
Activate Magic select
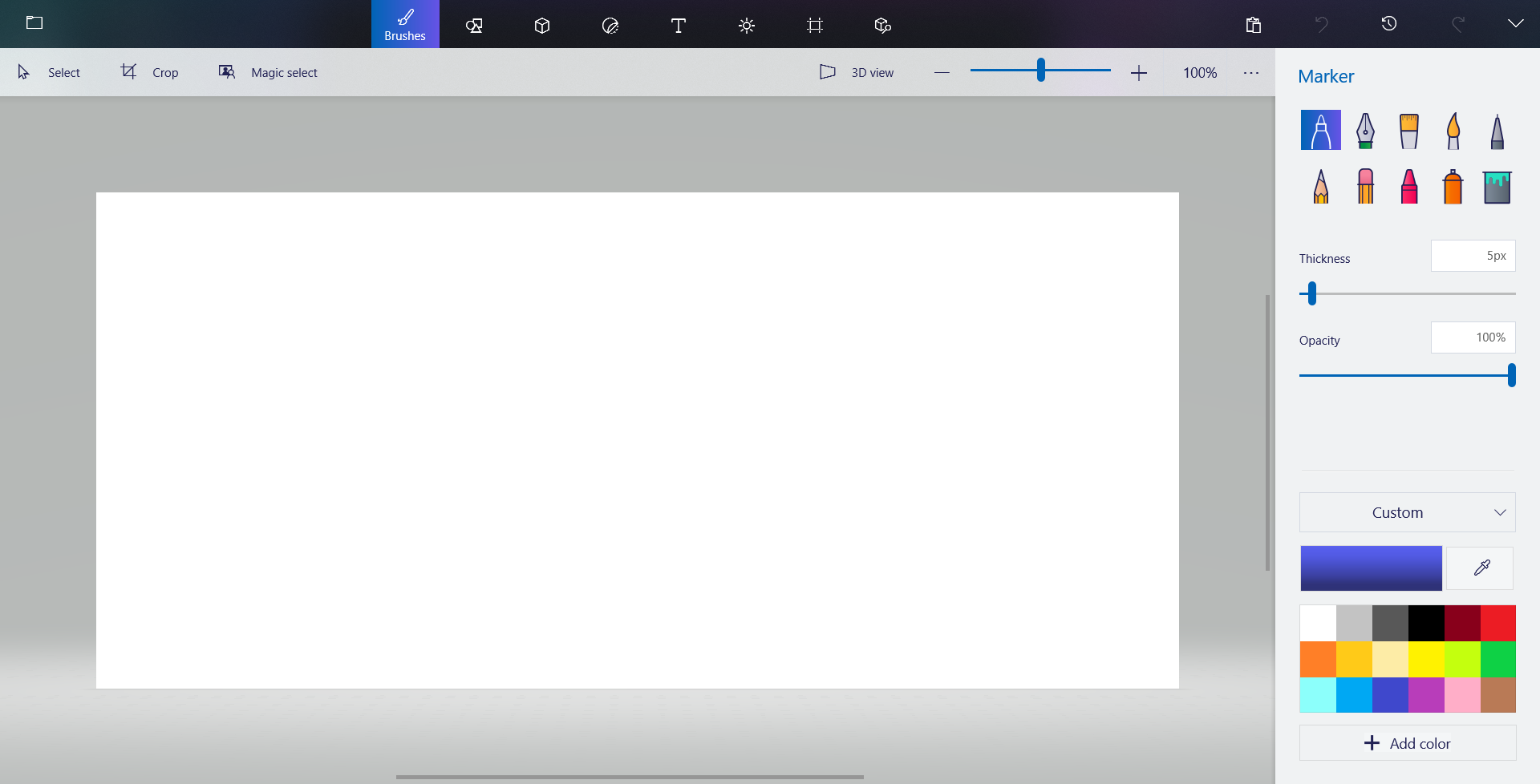(x=268, y=72)
